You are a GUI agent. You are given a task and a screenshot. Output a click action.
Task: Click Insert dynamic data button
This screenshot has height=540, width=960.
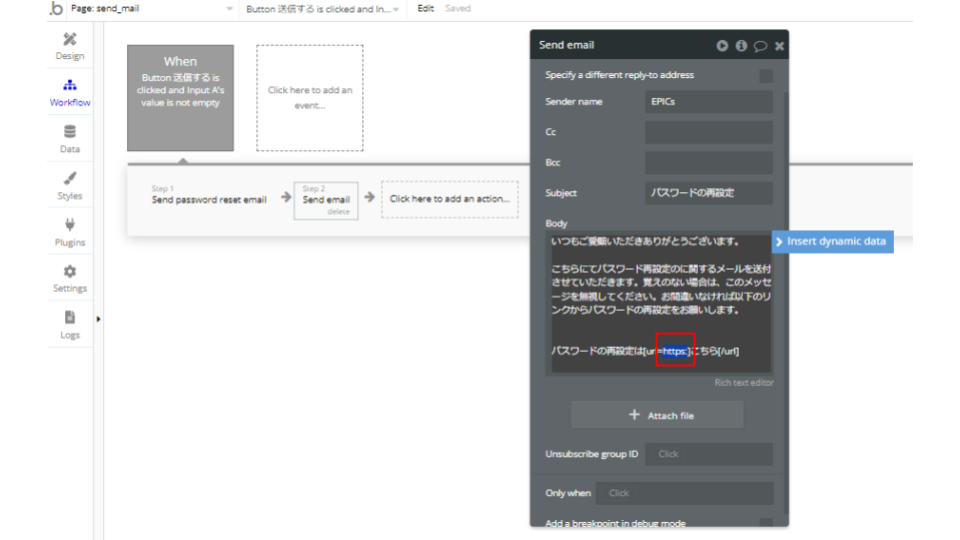click(x=833, y=242)
